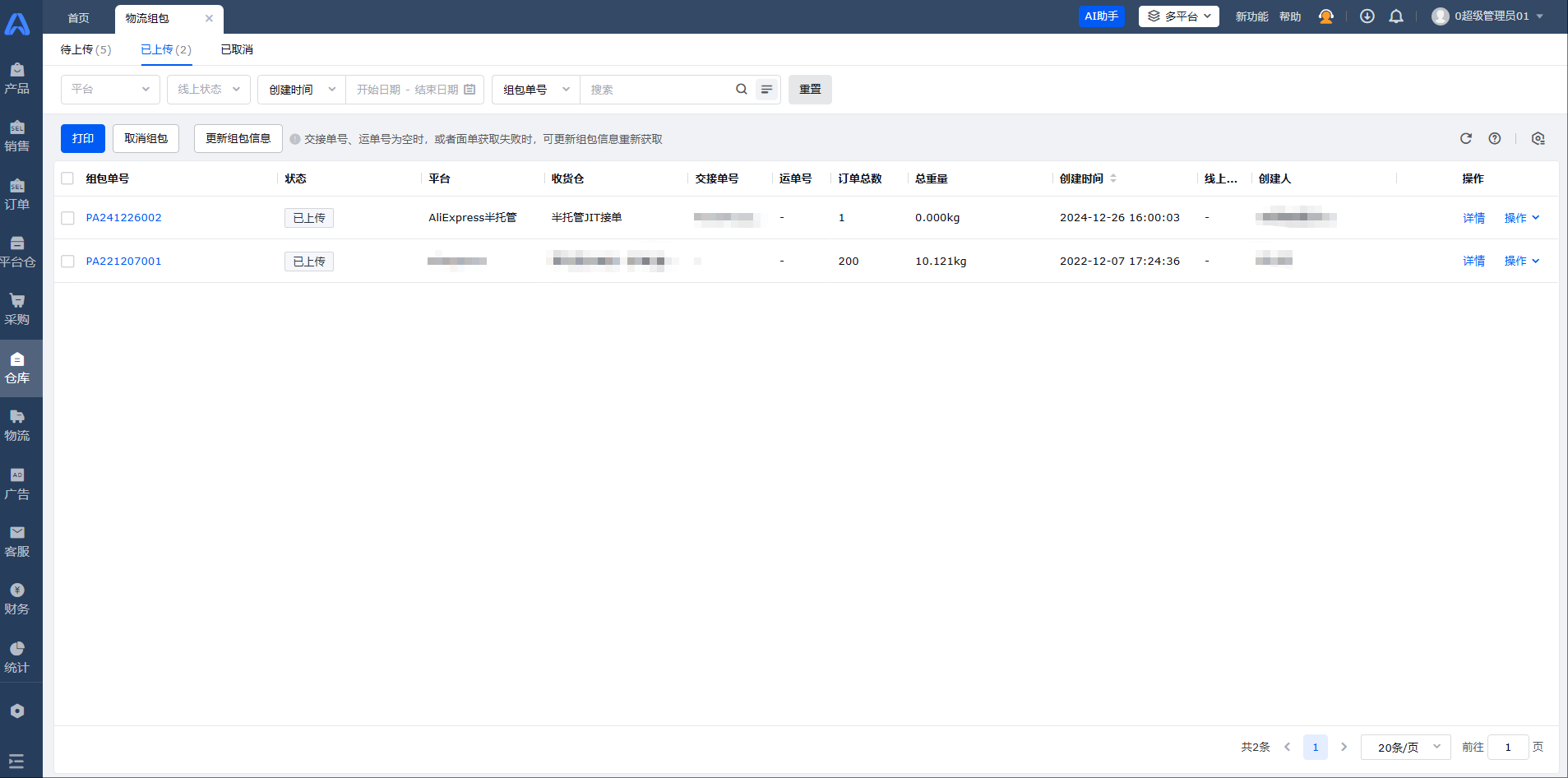Change the 20条/页 page size dropdown
The height and width of the screenshot is (778, 1568).
pos(1406,747)
